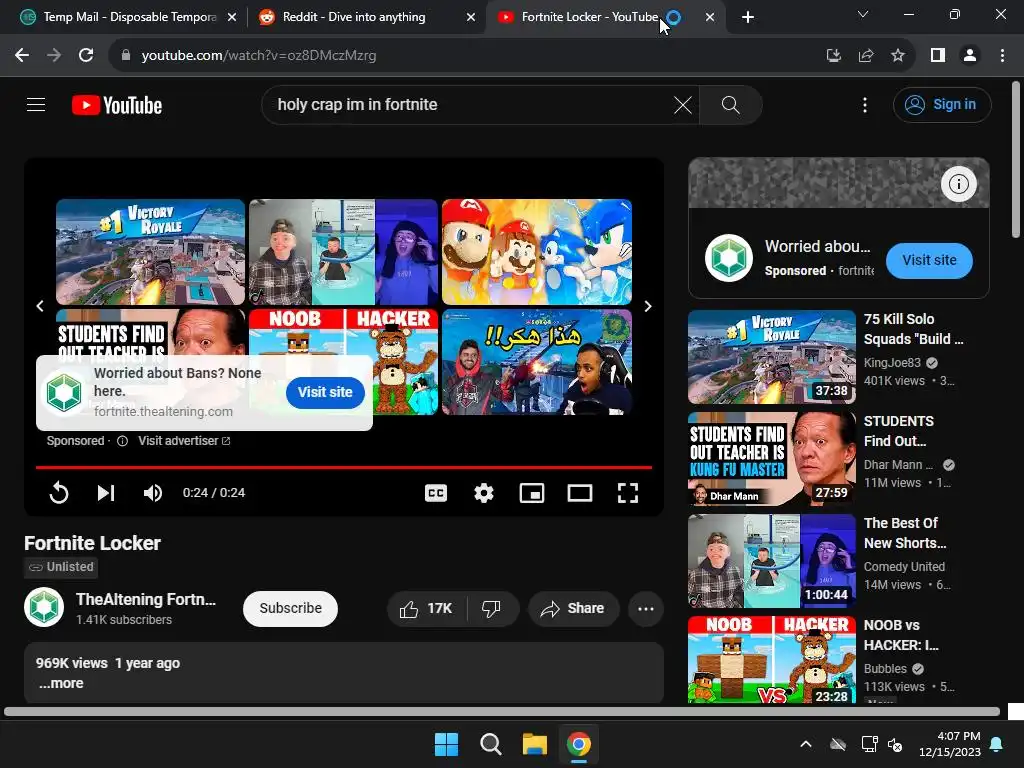The image size is (1024, 768).
Task: Visit site in sidebar sponsored card
Action: 929,260
